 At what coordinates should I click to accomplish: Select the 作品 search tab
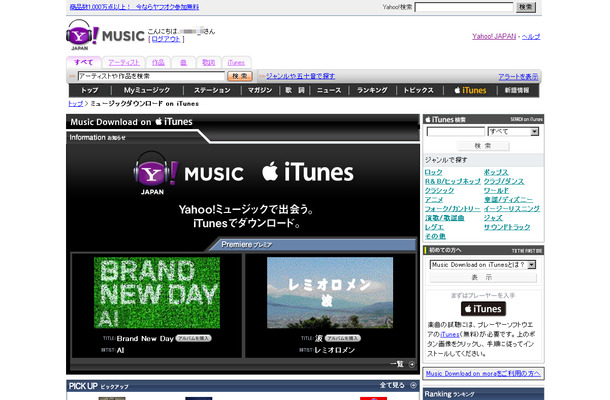pos(158,63)
